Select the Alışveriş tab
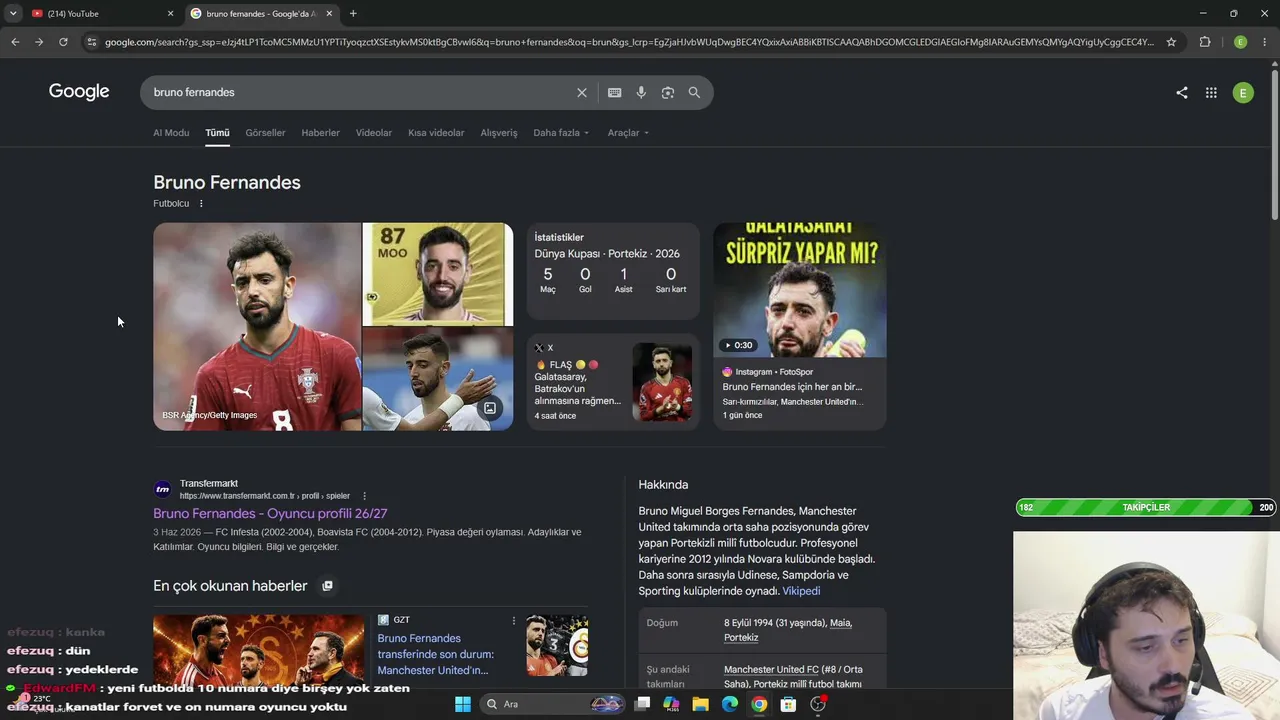 tap(499, 133)
